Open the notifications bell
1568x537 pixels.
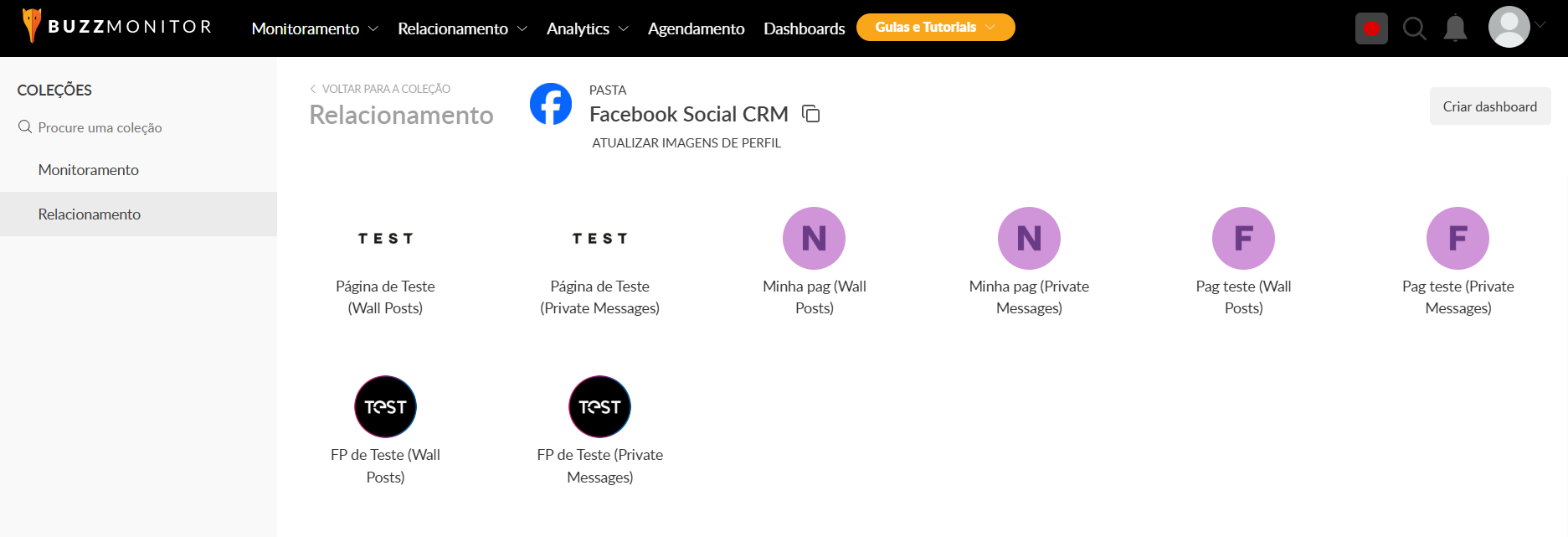coord(1456,28)
